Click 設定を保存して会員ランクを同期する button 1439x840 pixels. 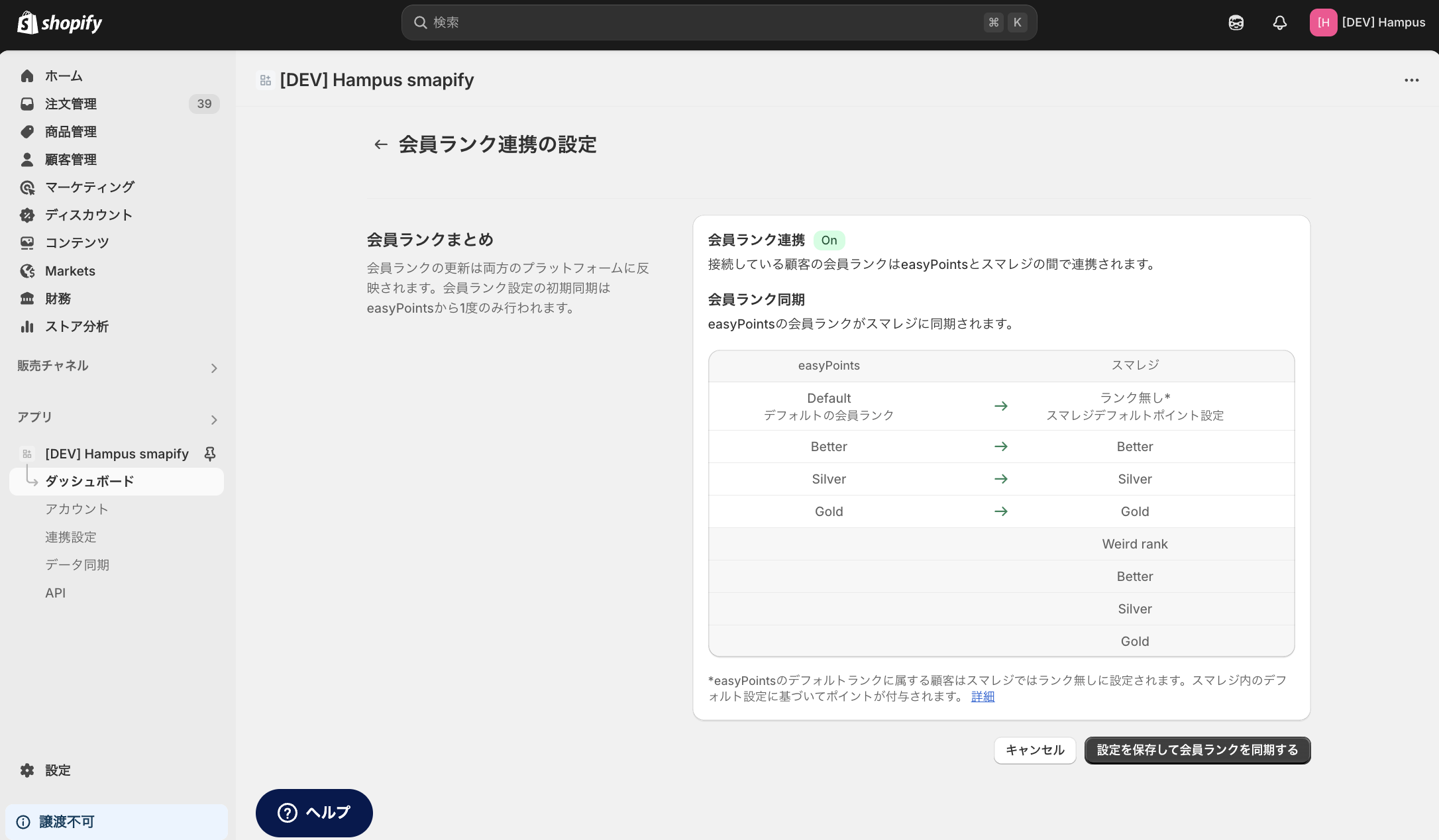[1197, 750]
